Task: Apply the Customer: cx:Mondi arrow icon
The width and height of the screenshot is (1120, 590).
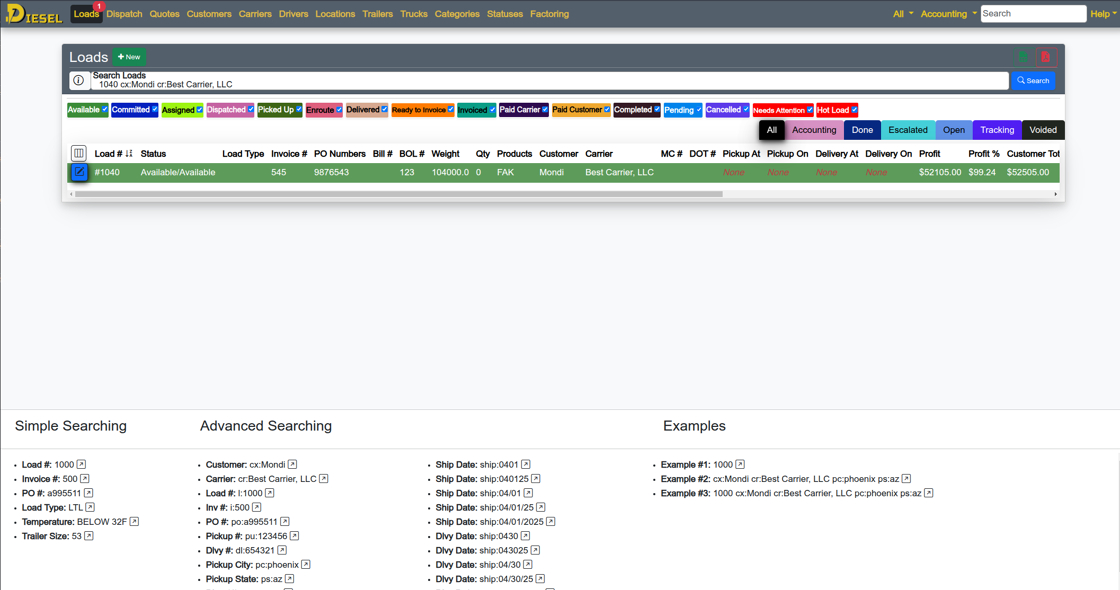Action: pyautogui.click(x=292, y=464)
